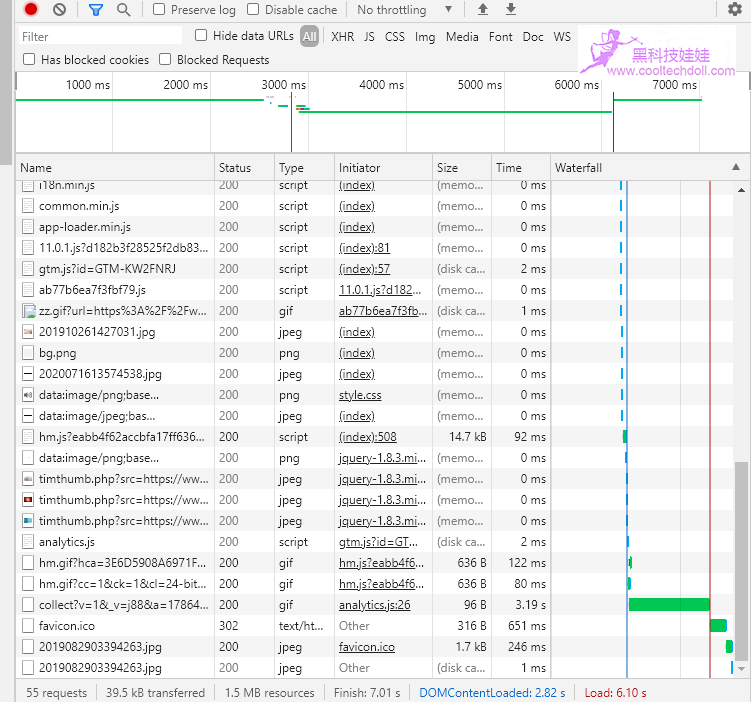Enable the Preserve log checkbox
The image size is (751, 702).
coord(160,10)
